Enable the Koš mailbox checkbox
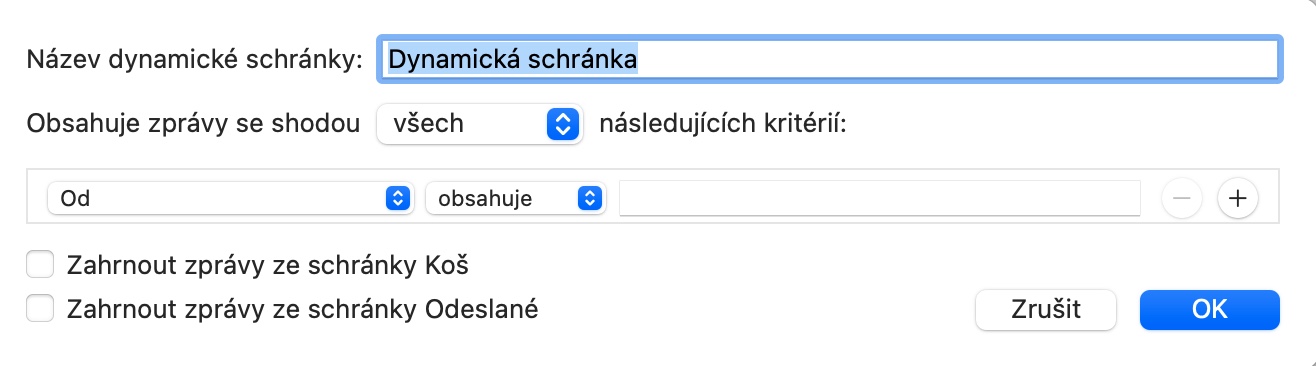 click(40, 265)
